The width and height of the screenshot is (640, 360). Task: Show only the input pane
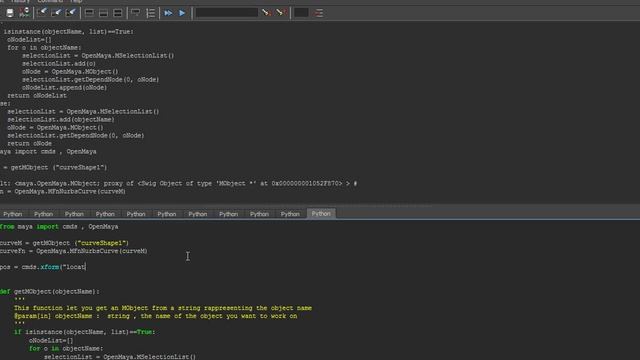tap(103, 13)
